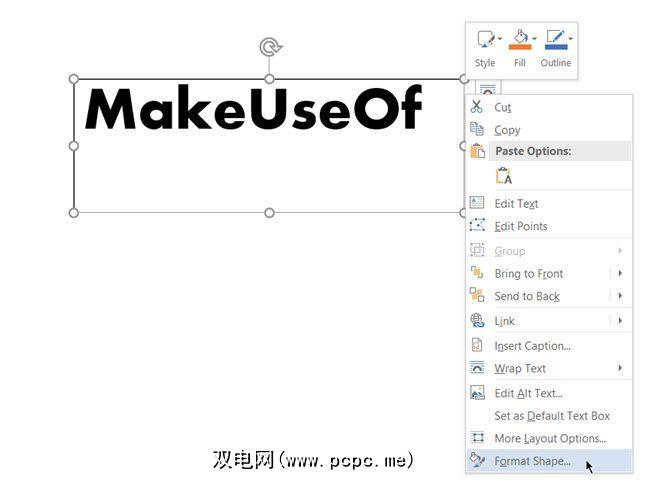The image size is (670, 483).
Task: Open the Outline color dropdown arrow
Action: coord(570,39)
